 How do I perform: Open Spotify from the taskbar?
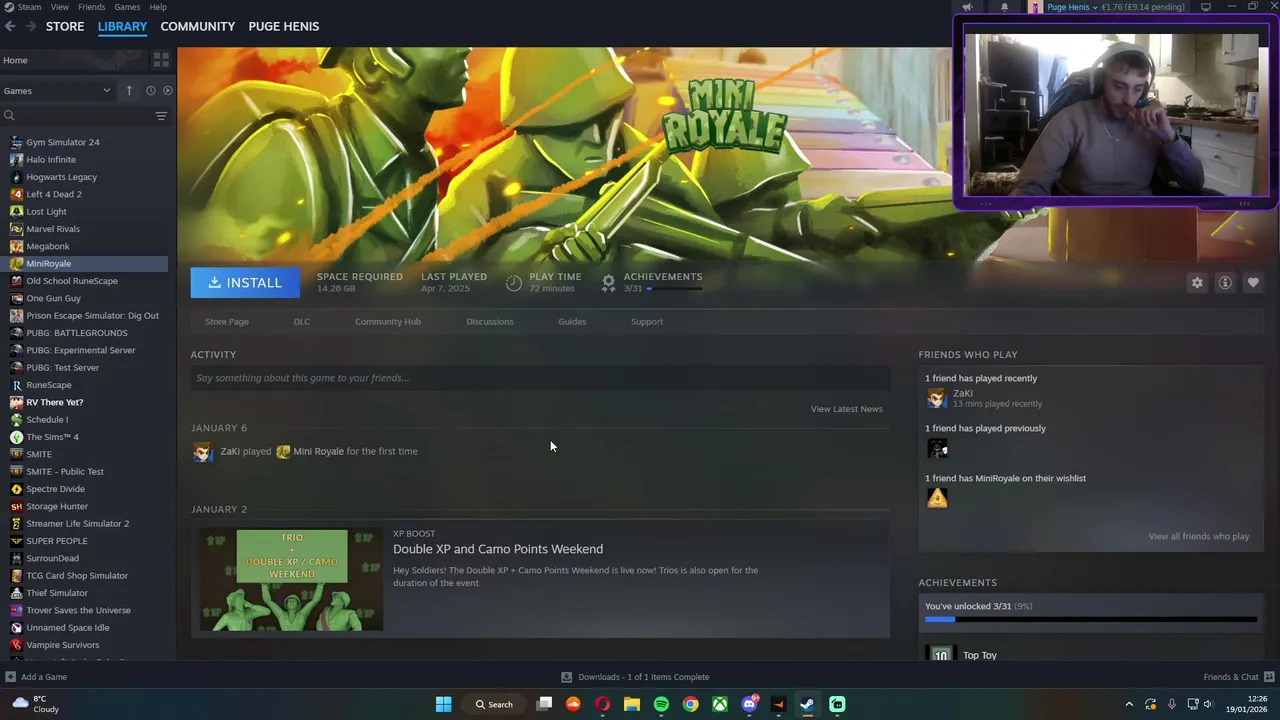[661, 704]
